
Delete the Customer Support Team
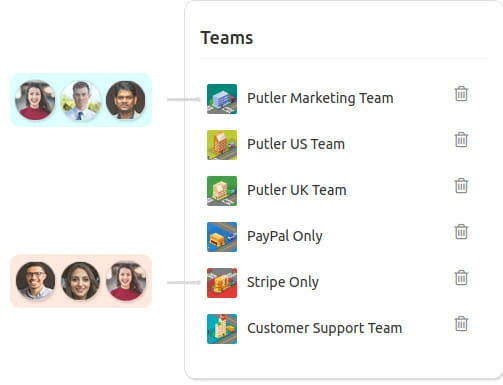coord(461,324)
